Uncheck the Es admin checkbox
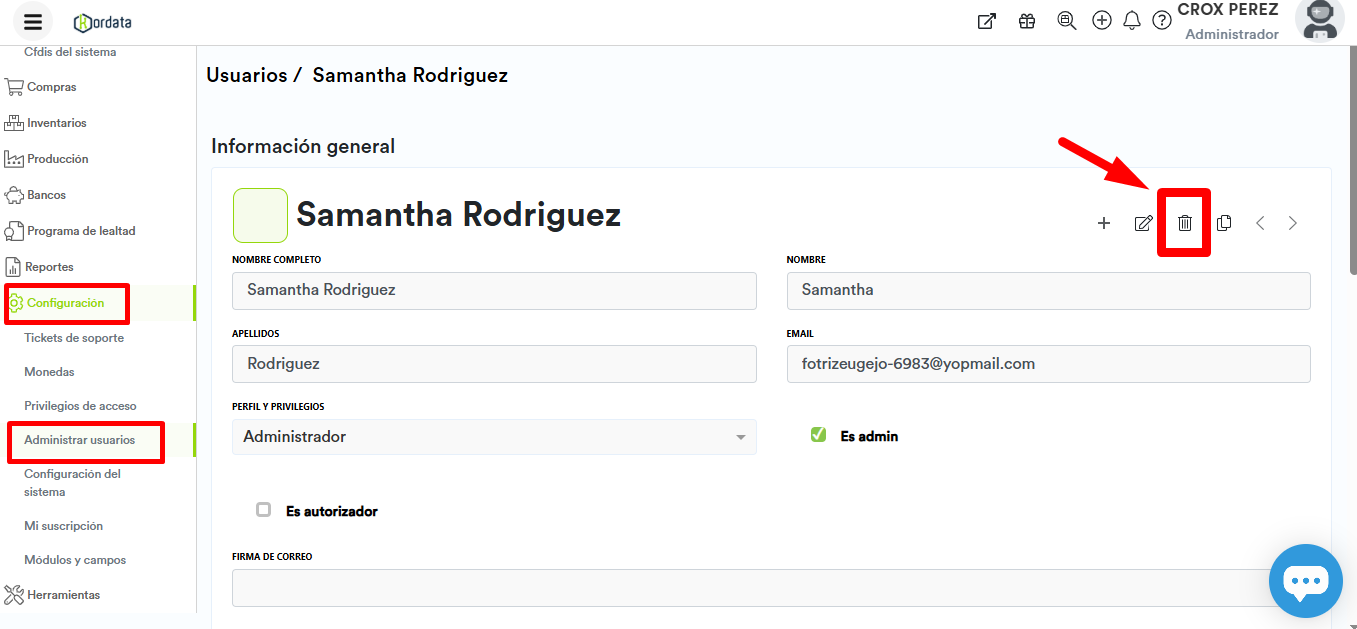Viewport: 1357px width, 629px height. tap(818, 435)
